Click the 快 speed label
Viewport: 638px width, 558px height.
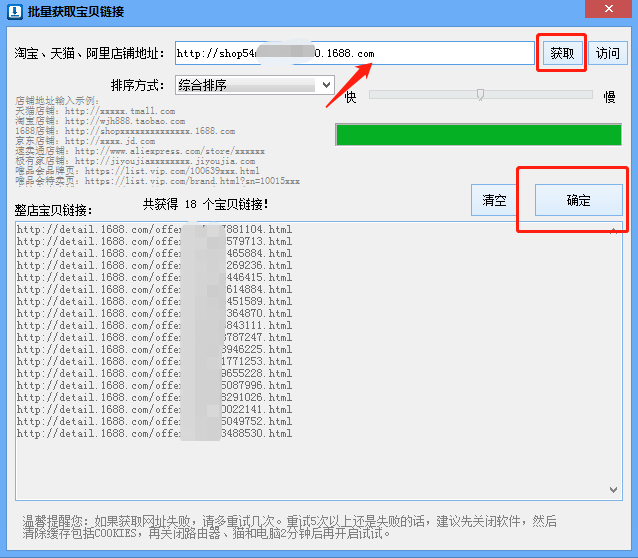click(350, 97)
